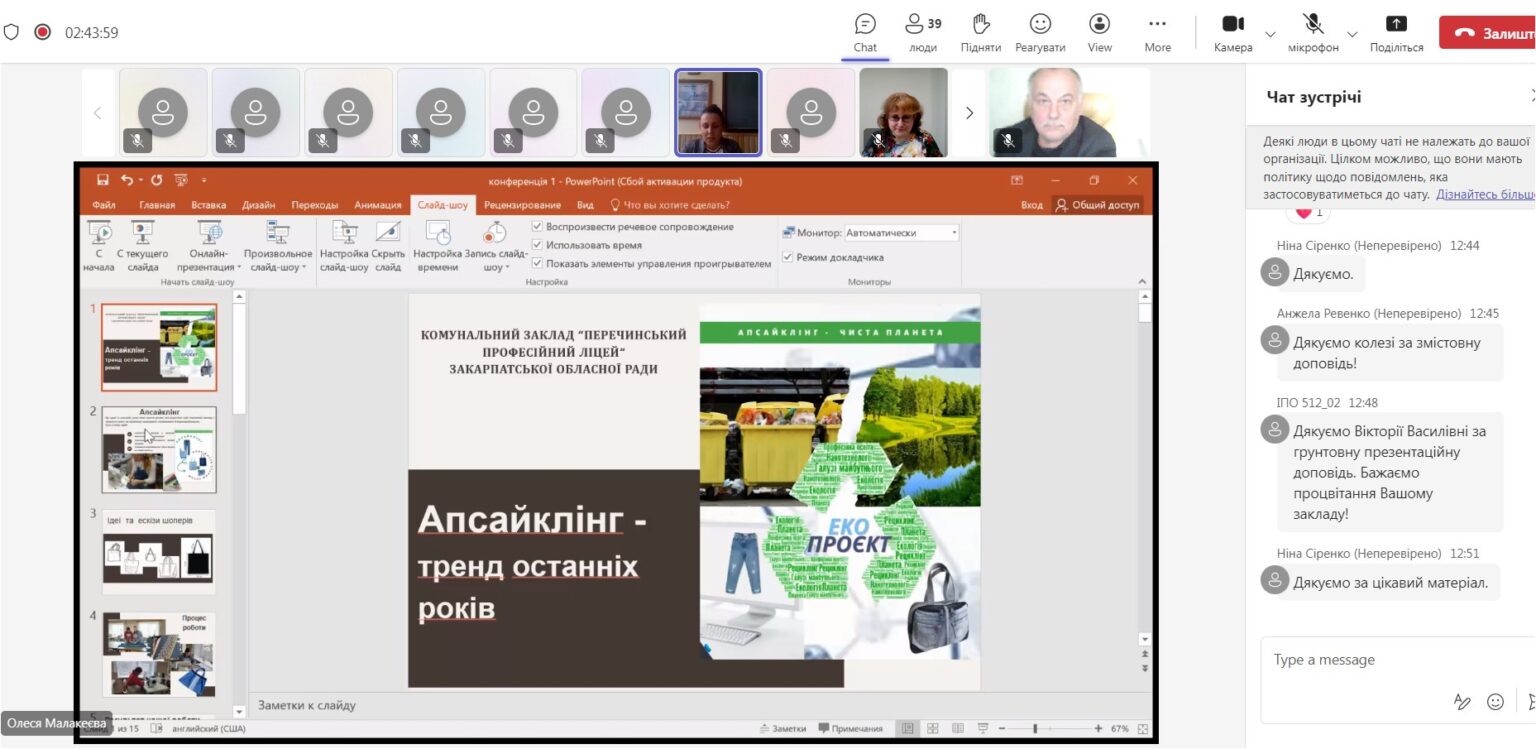Open the View layout icon
Image resolution: width=1536 pixels, height=749 pixels.
[x=1100, y=24]
